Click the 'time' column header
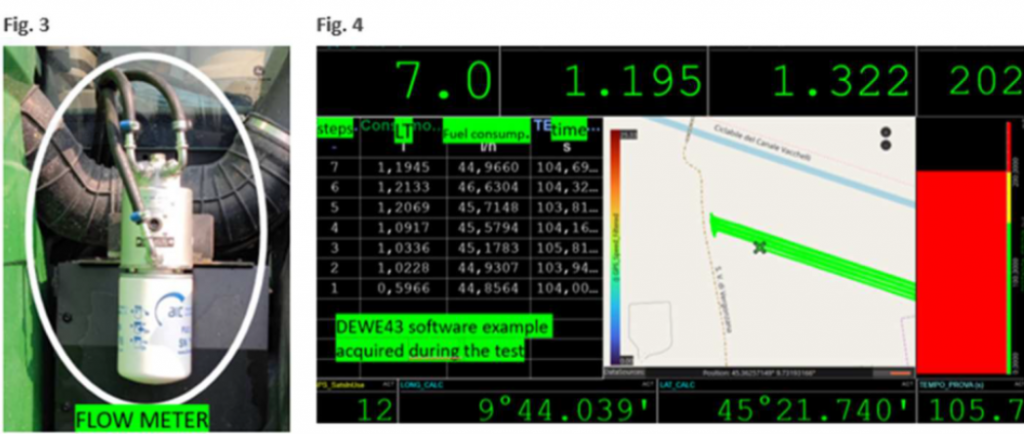This screenshot has width=1024, height=434. click(568, 130)
